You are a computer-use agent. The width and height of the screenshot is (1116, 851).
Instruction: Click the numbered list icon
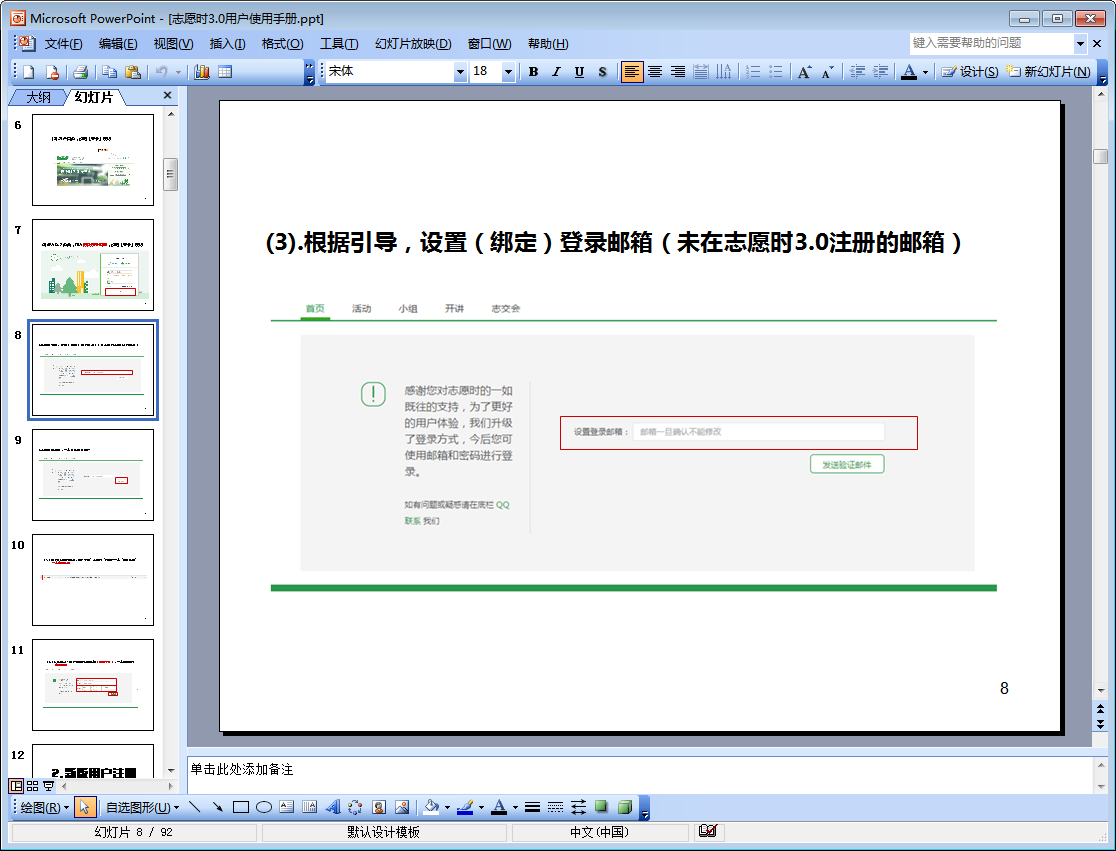pos(753,72)
